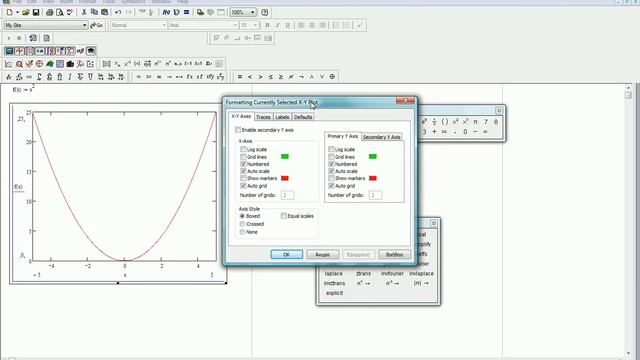Insert the determinant |x| operator
Image resolution: width=640 pixels, height=360 pixels.
(x=137, y=64)
